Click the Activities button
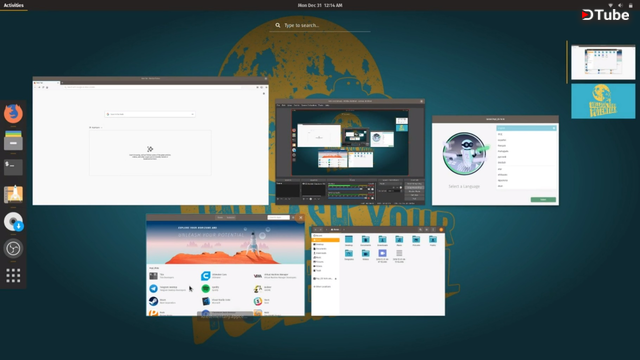 click(13, 5)
